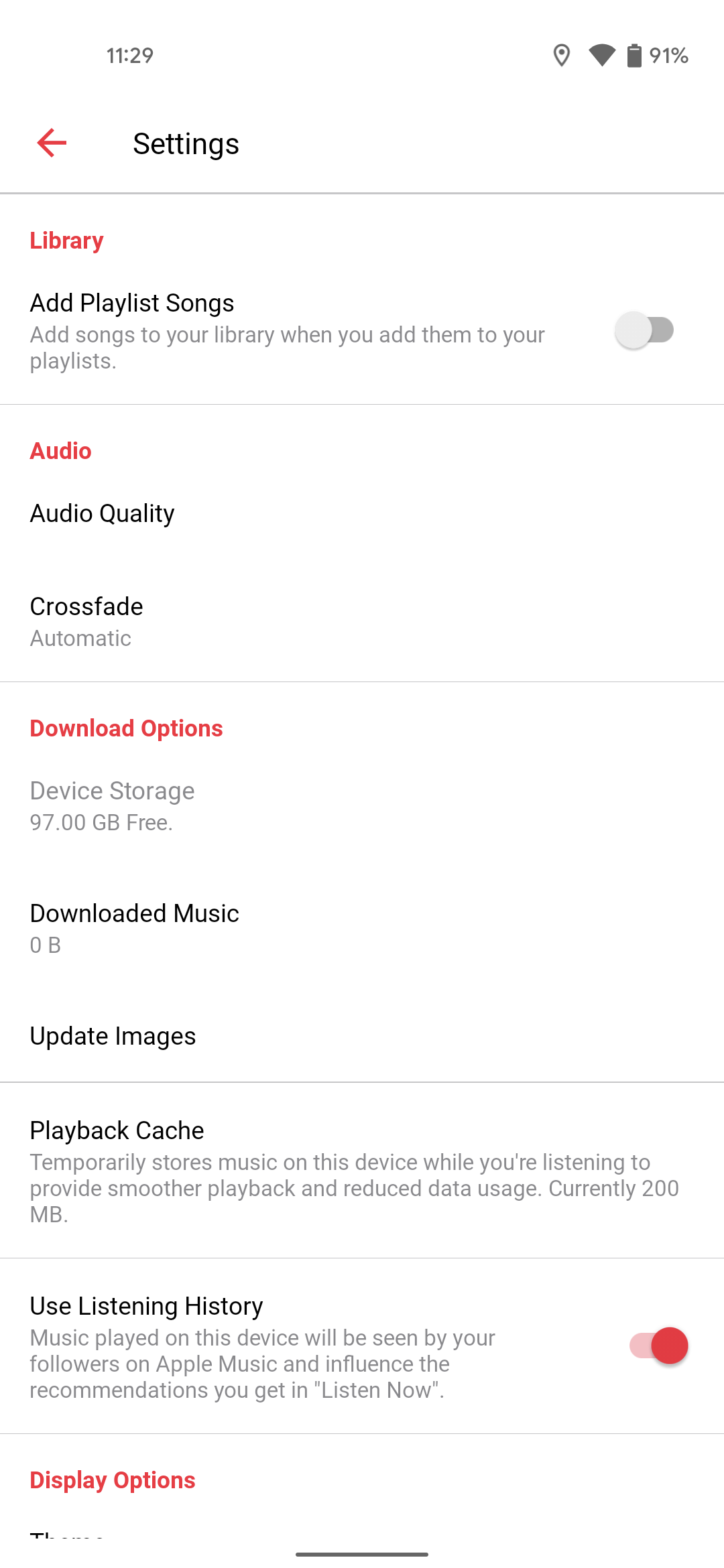The width and height of the screenshot is (724, 1568).
Task: Tap the Display Options section header
Action: pos(113,1480)
